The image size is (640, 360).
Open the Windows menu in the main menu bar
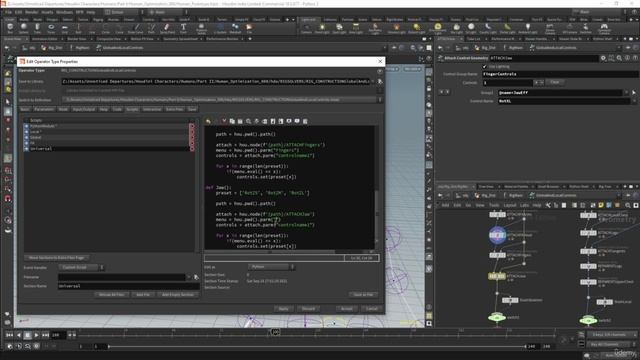64,12
